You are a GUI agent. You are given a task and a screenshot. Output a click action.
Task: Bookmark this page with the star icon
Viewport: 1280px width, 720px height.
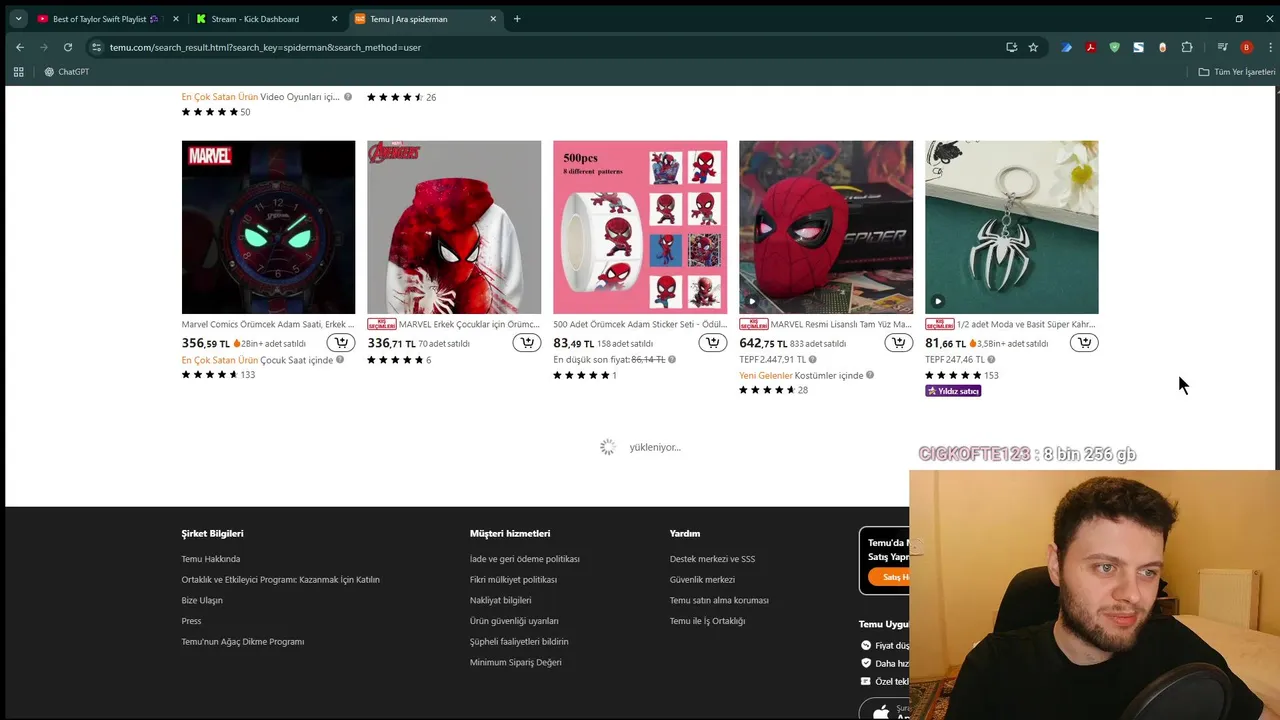point(1033,47)
